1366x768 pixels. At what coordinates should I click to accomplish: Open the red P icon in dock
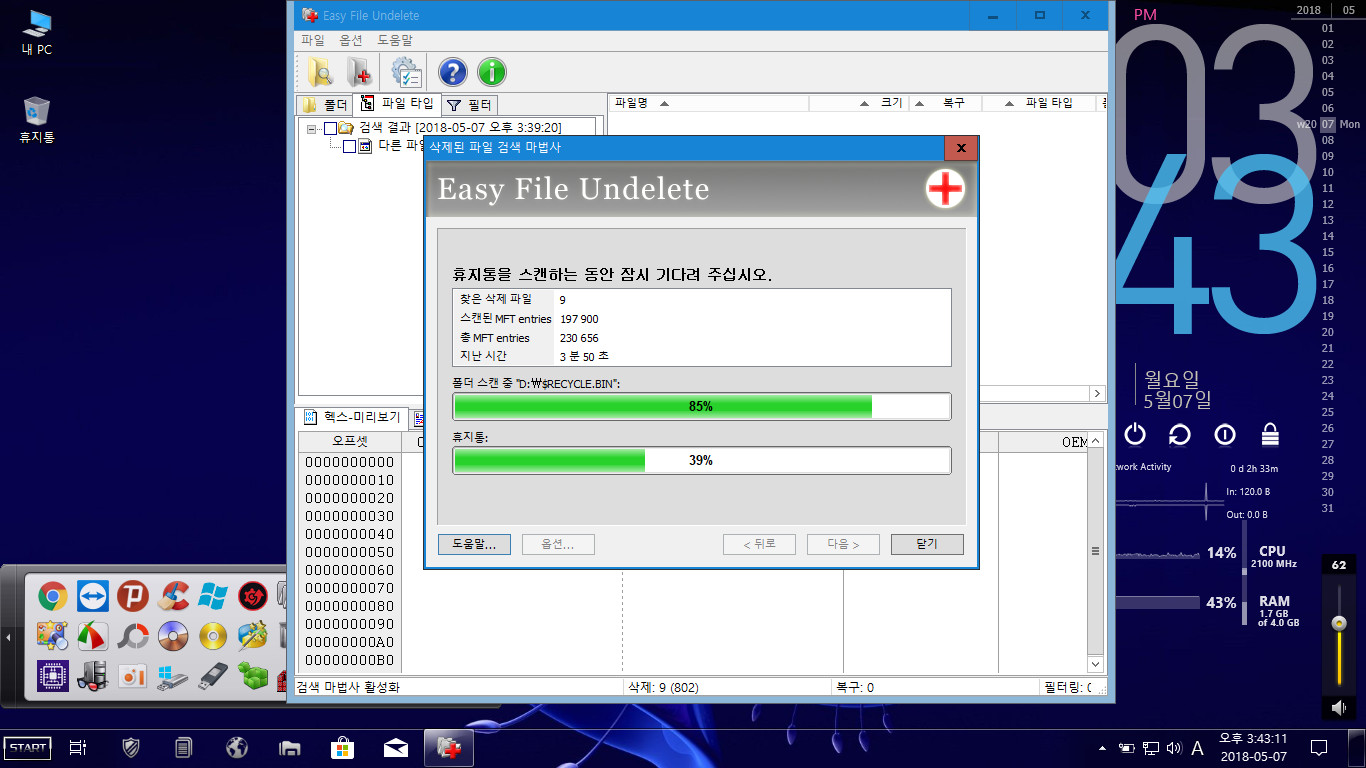(132, 597)
